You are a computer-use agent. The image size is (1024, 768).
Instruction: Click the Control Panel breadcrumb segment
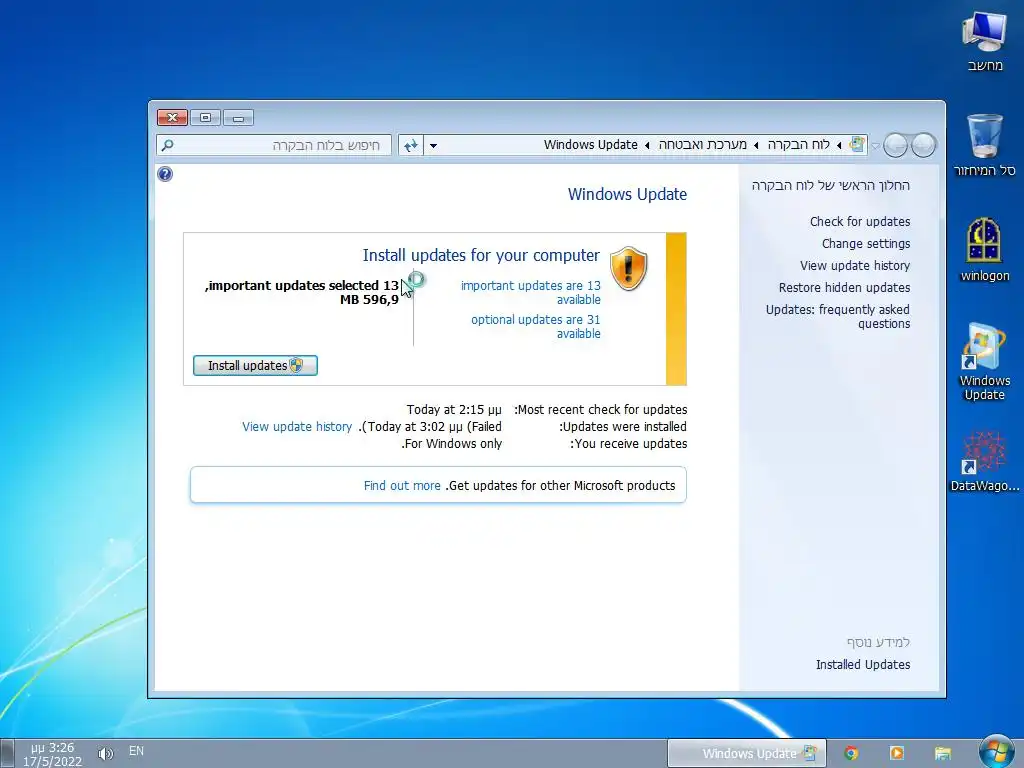click(x=798, y=144)
